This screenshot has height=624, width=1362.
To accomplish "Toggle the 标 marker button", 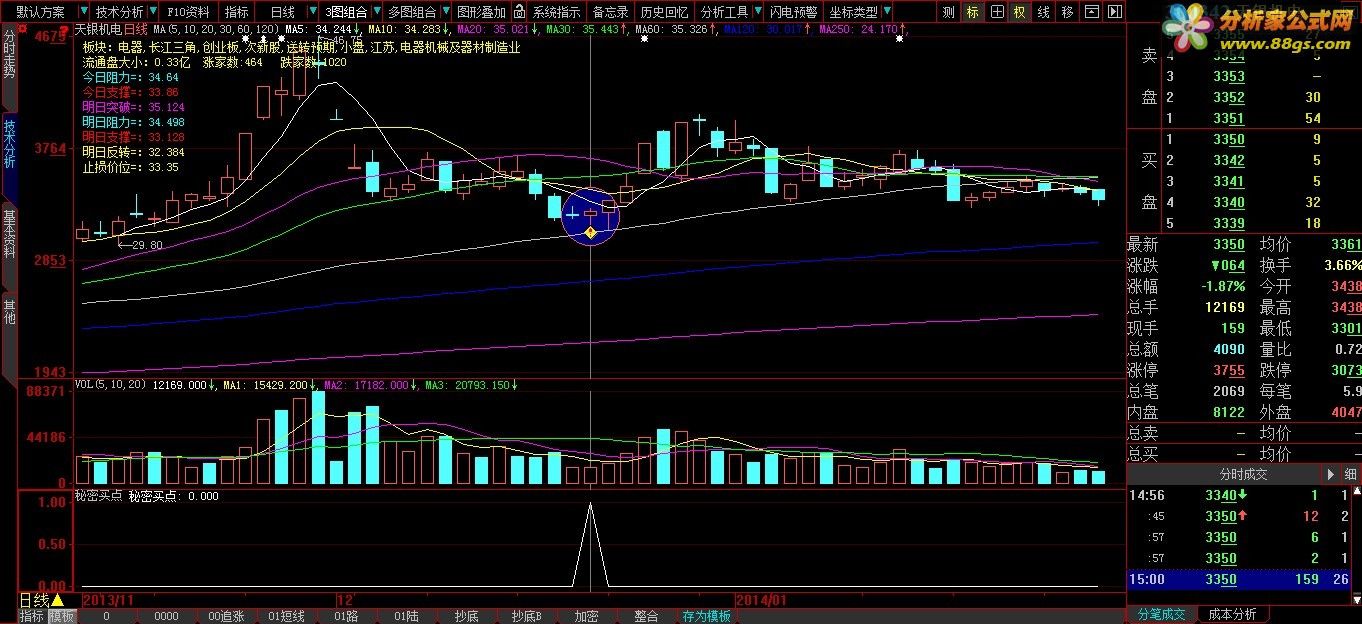I will (x=972, y=12).
